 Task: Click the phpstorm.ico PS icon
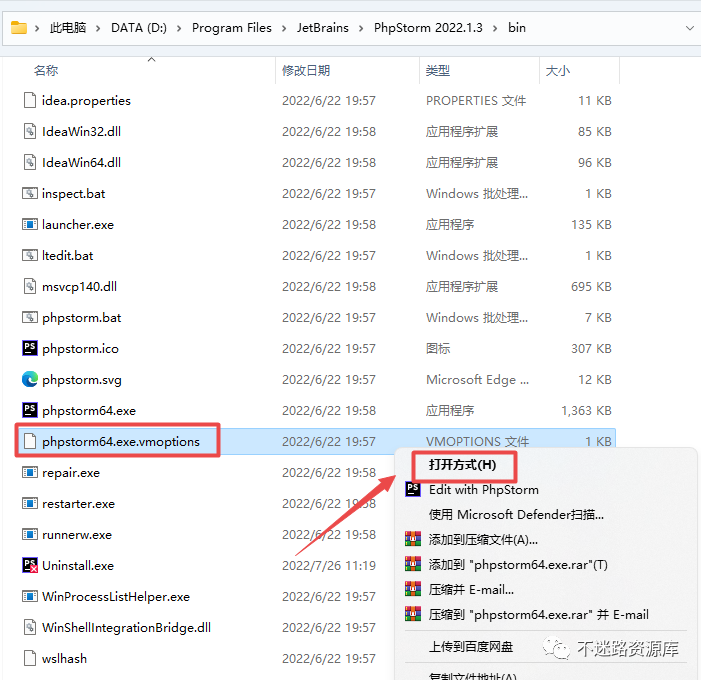tap(30, 348)
